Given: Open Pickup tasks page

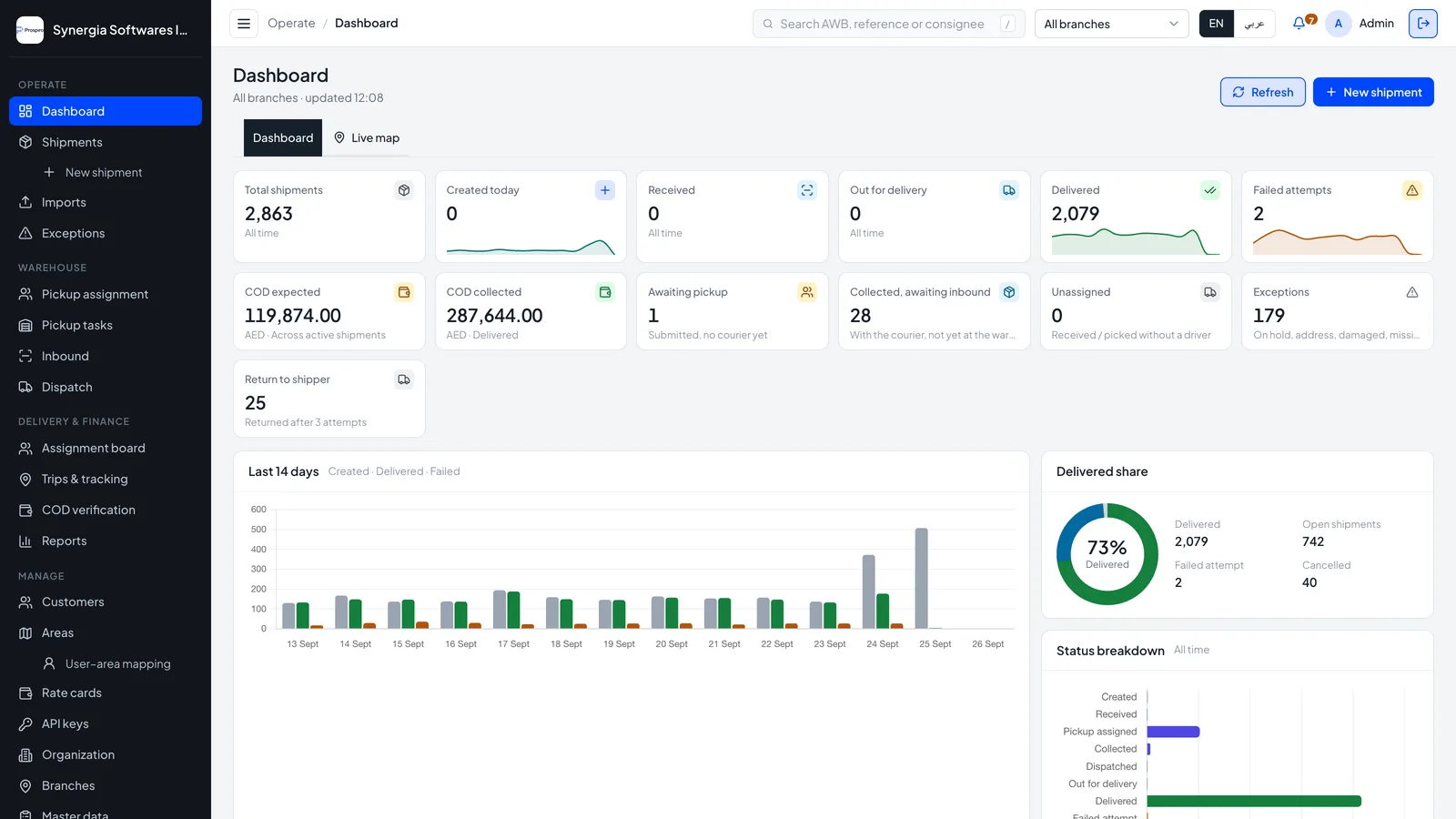Looking at the screenshot, I should [x=106, y=325].
